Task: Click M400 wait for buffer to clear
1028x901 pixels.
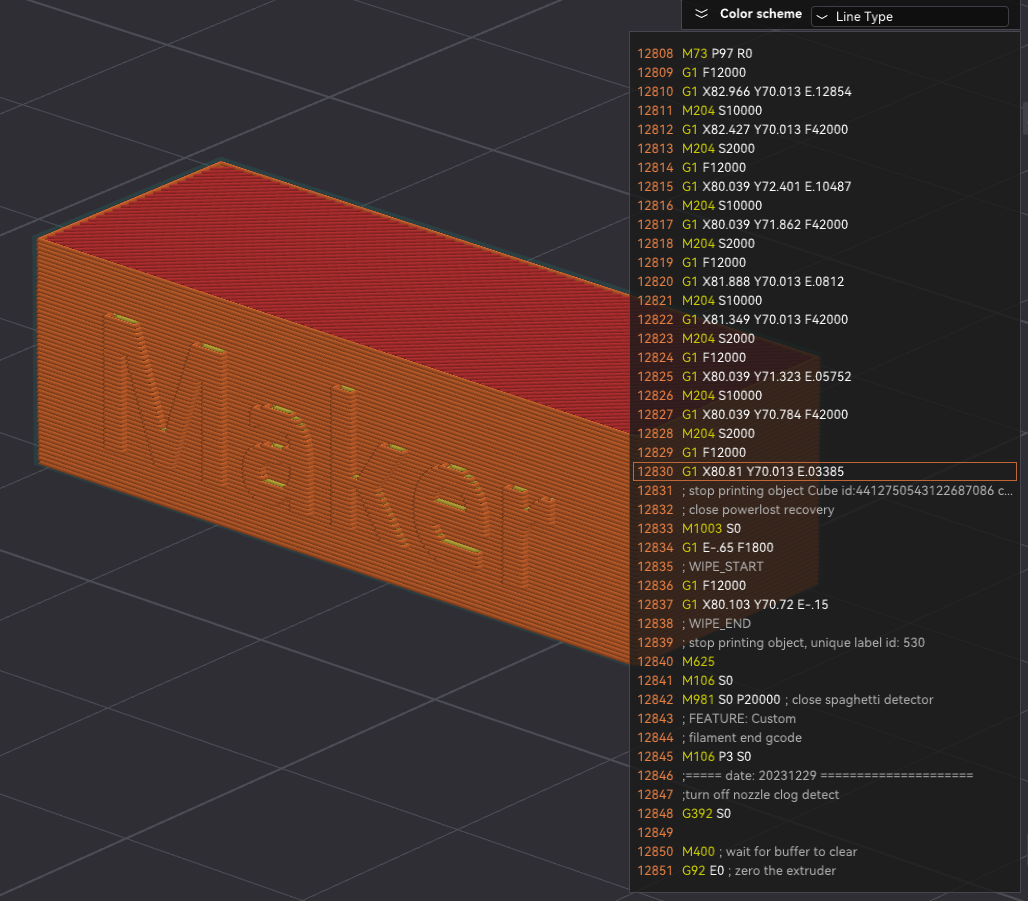Action: click(769, 852)
